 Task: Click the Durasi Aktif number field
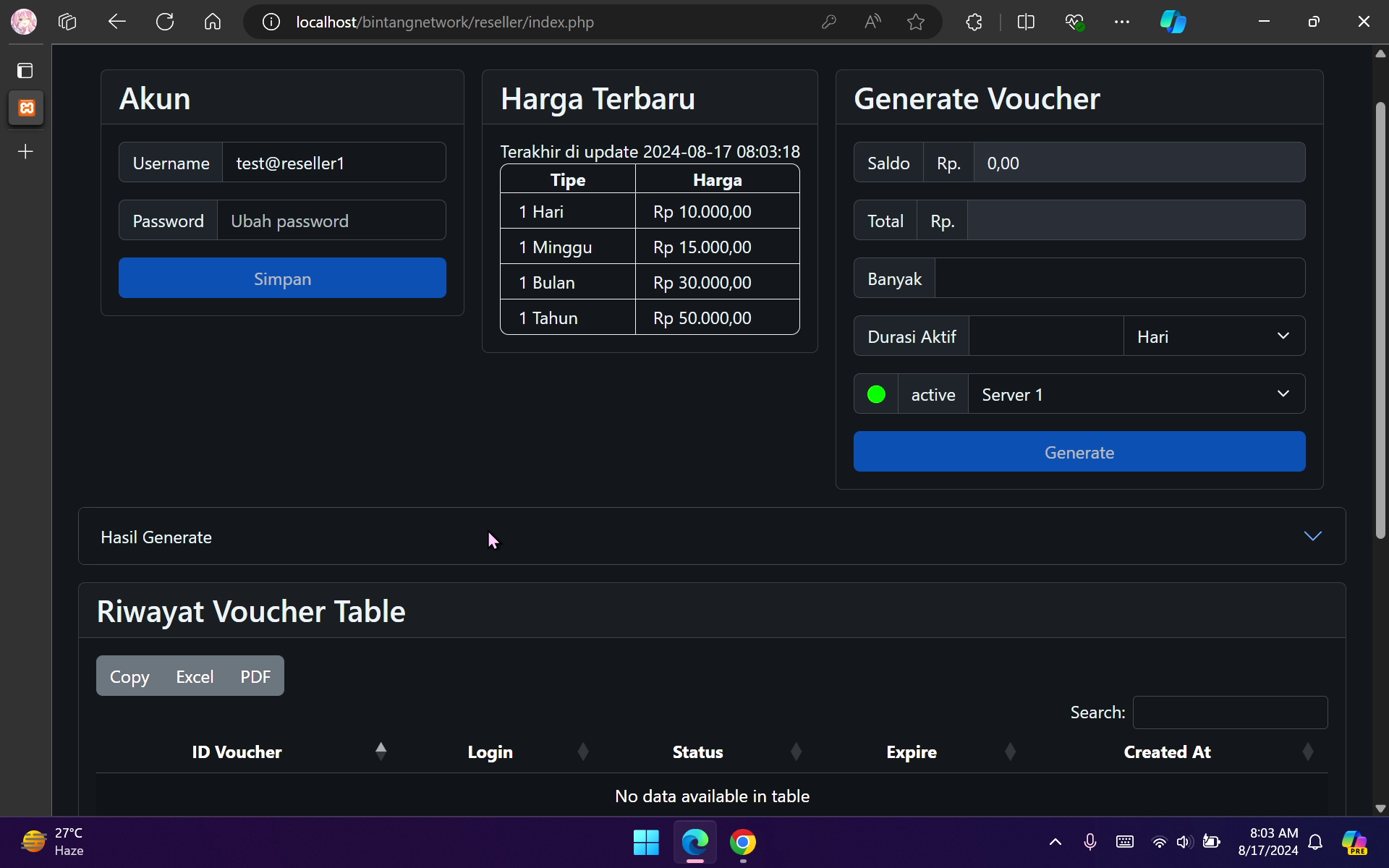coord(1046,336)
